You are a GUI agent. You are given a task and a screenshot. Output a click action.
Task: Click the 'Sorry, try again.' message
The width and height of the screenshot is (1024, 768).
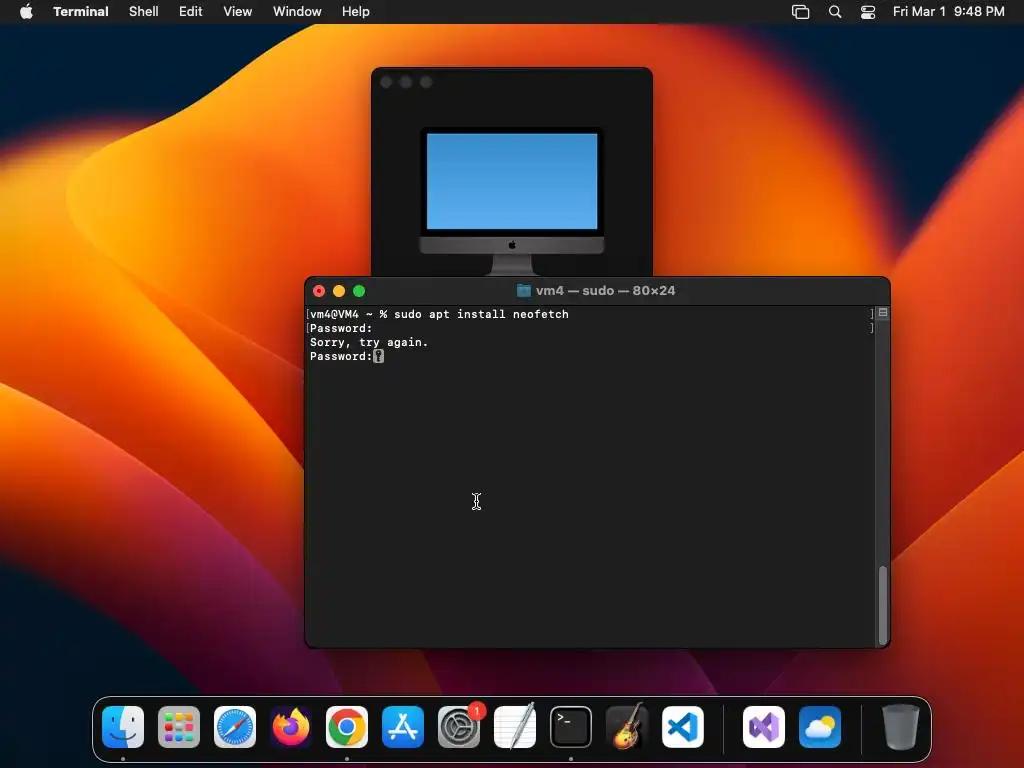pos(369,342)
